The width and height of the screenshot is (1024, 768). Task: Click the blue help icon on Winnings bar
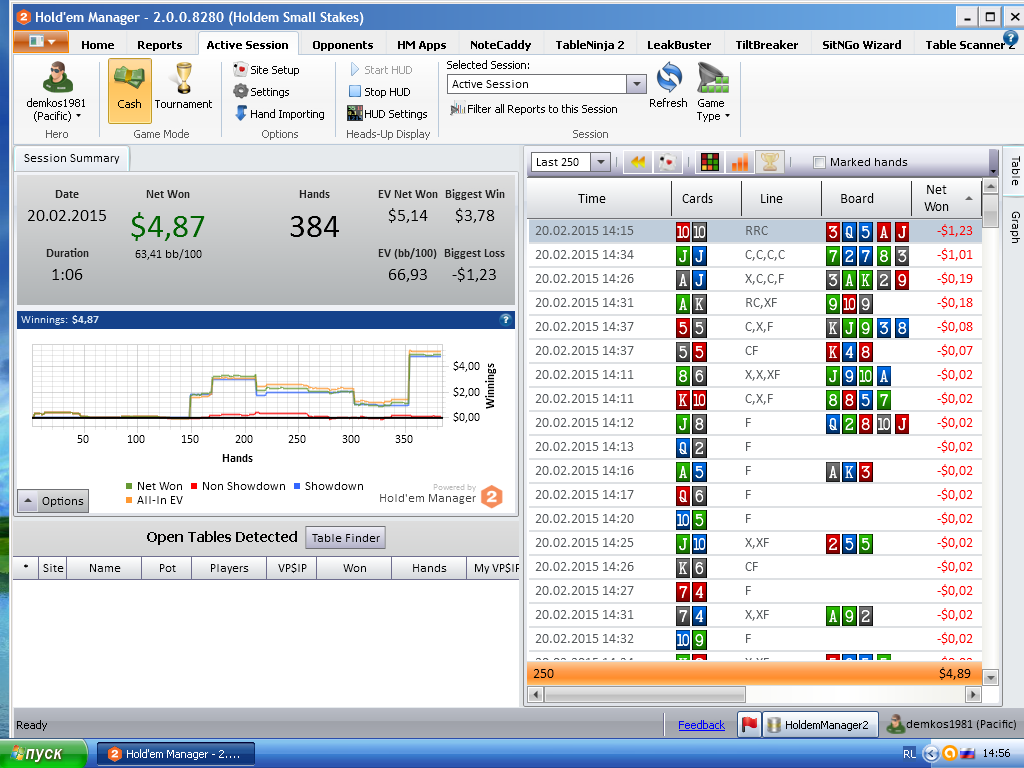(505, 320)
